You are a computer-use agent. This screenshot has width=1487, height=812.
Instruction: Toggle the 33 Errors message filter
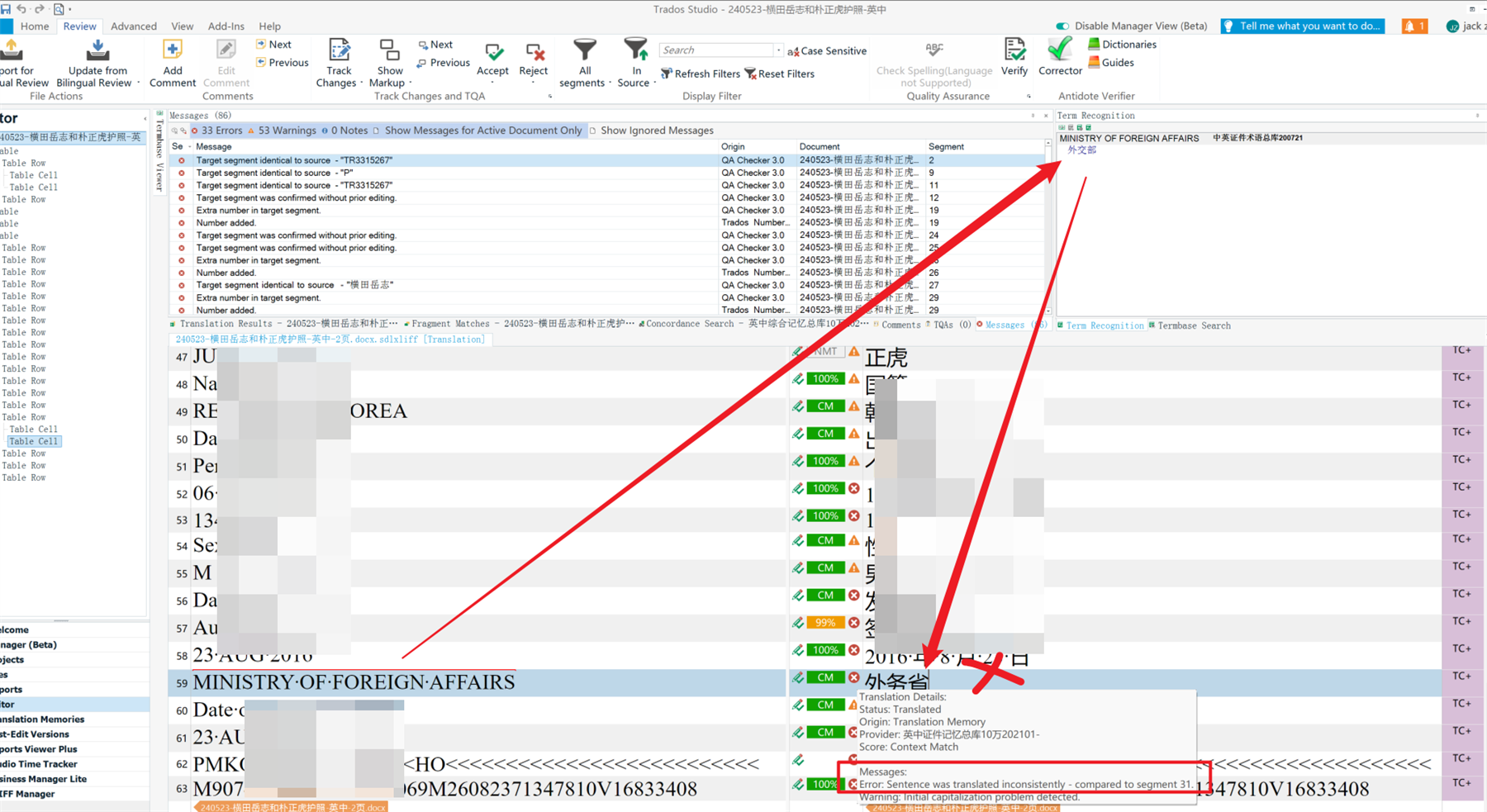pos(216,131)
